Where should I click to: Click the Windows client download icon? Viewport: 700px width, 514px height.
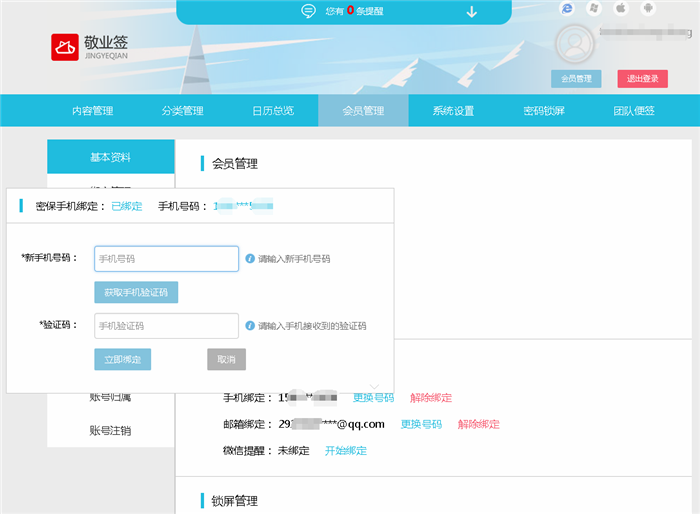point(594,8)
